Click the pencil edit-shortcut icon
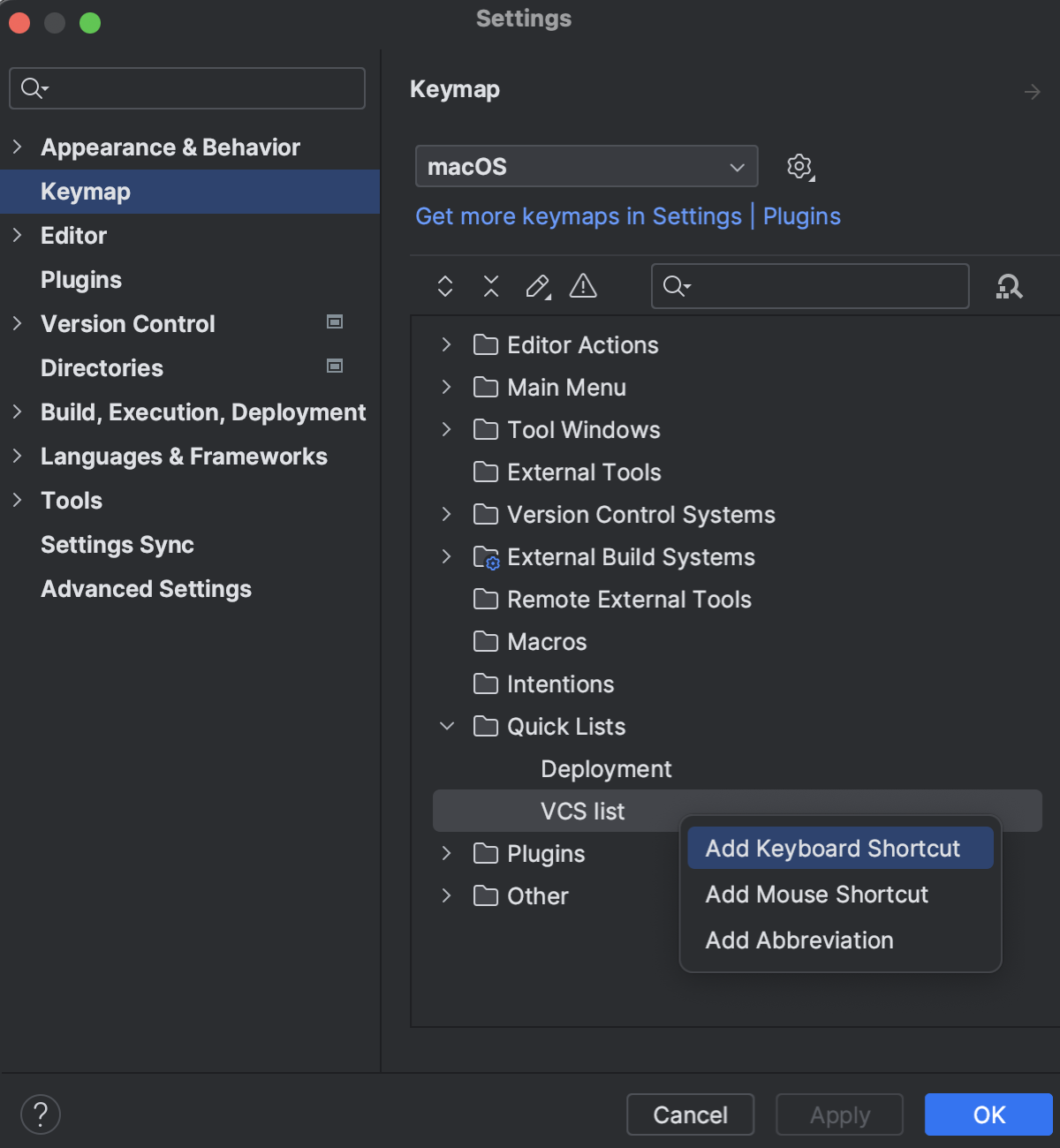Screen dimensions: 1060x1148 537,286
